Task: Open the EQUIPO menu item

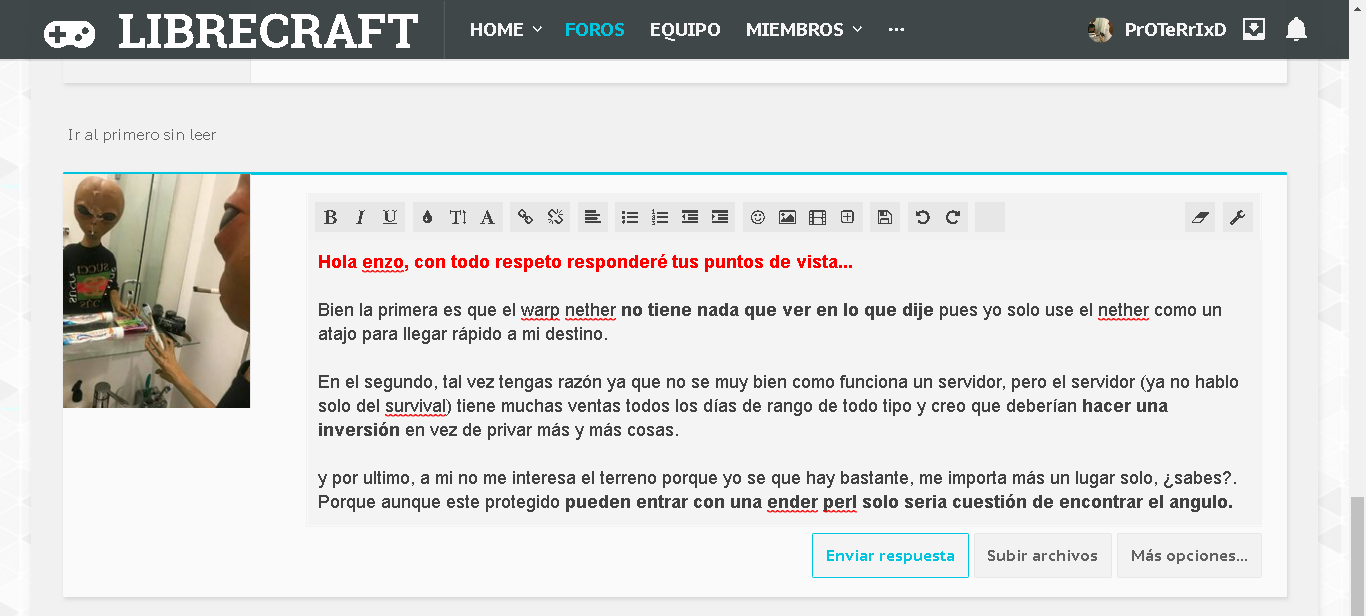Action: tap(685, 29)
